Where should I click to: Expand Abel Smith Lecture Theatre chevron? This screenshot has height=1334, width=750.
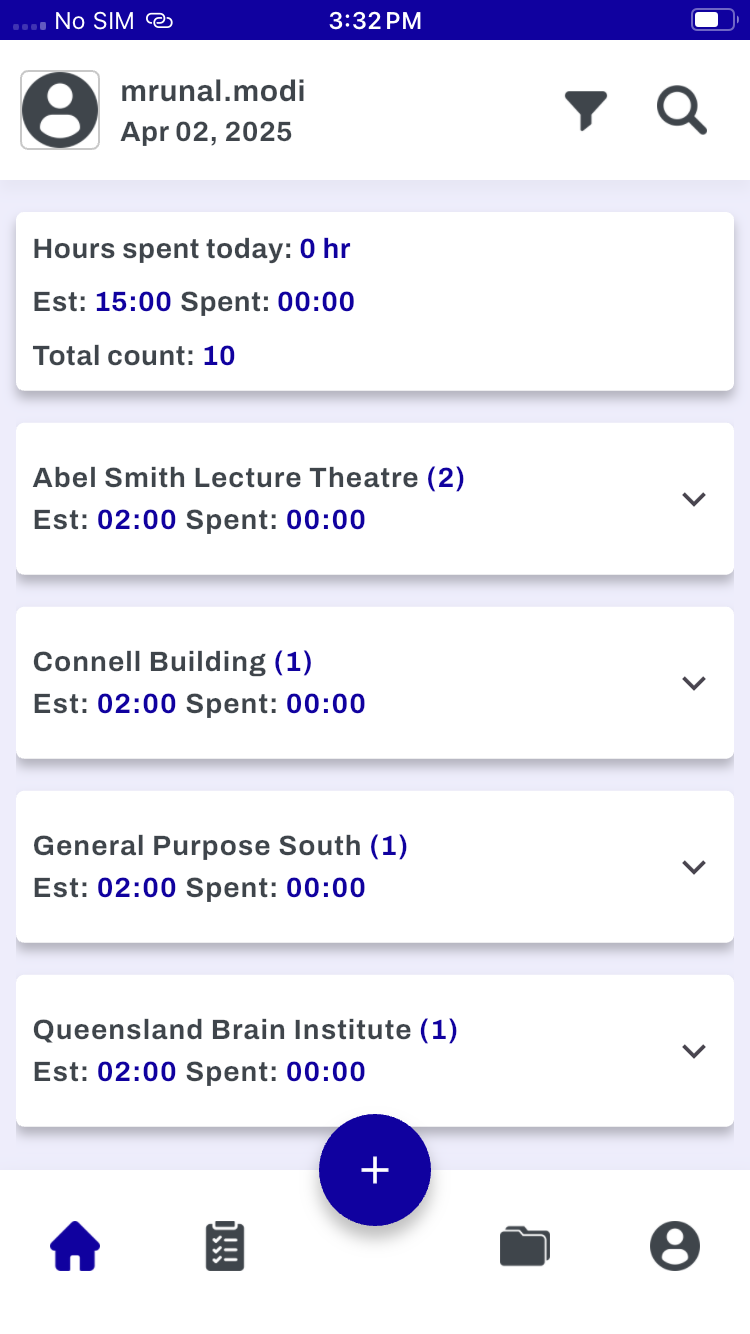click(x=694, y=499)
